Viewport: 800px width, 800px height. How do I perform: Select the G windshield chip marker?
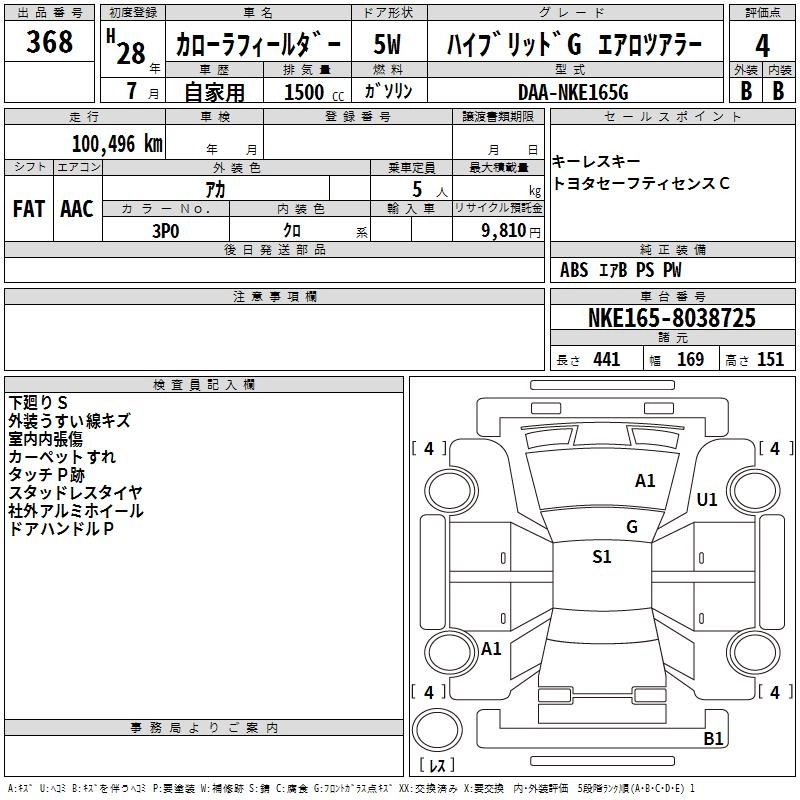click(631, 527)
